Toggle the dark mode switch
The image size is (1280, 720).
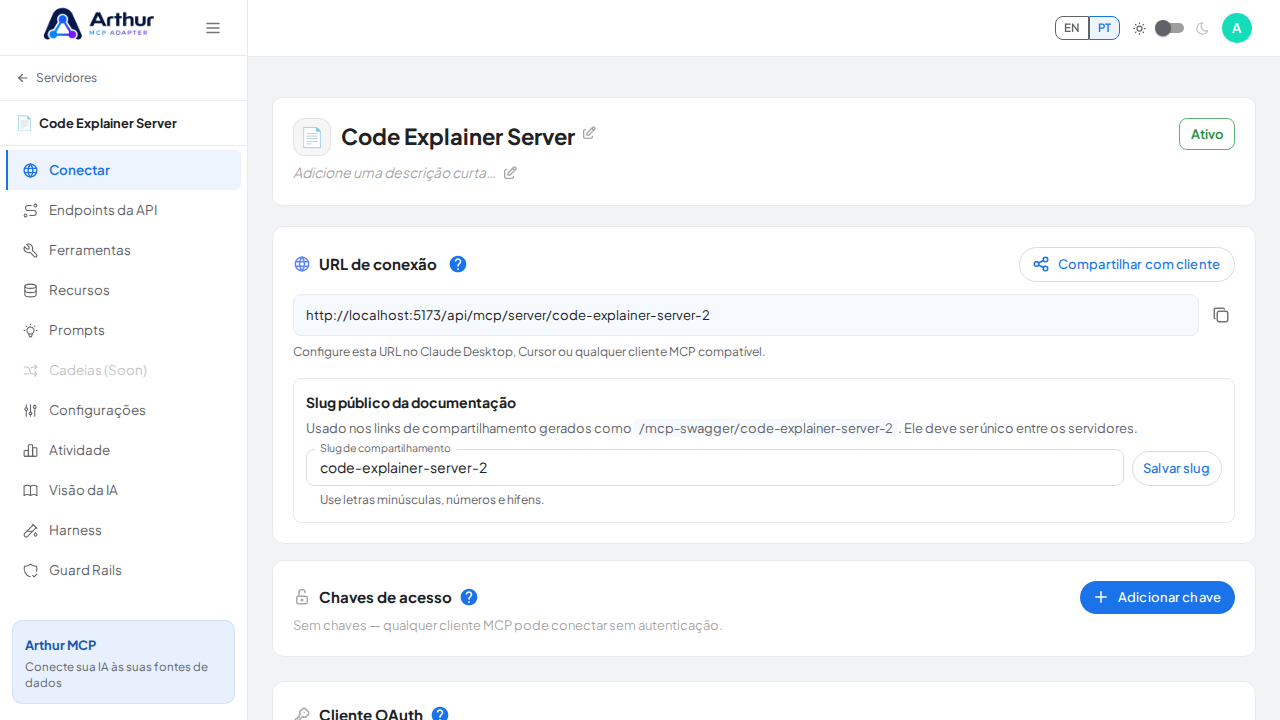click(1169, 28)
